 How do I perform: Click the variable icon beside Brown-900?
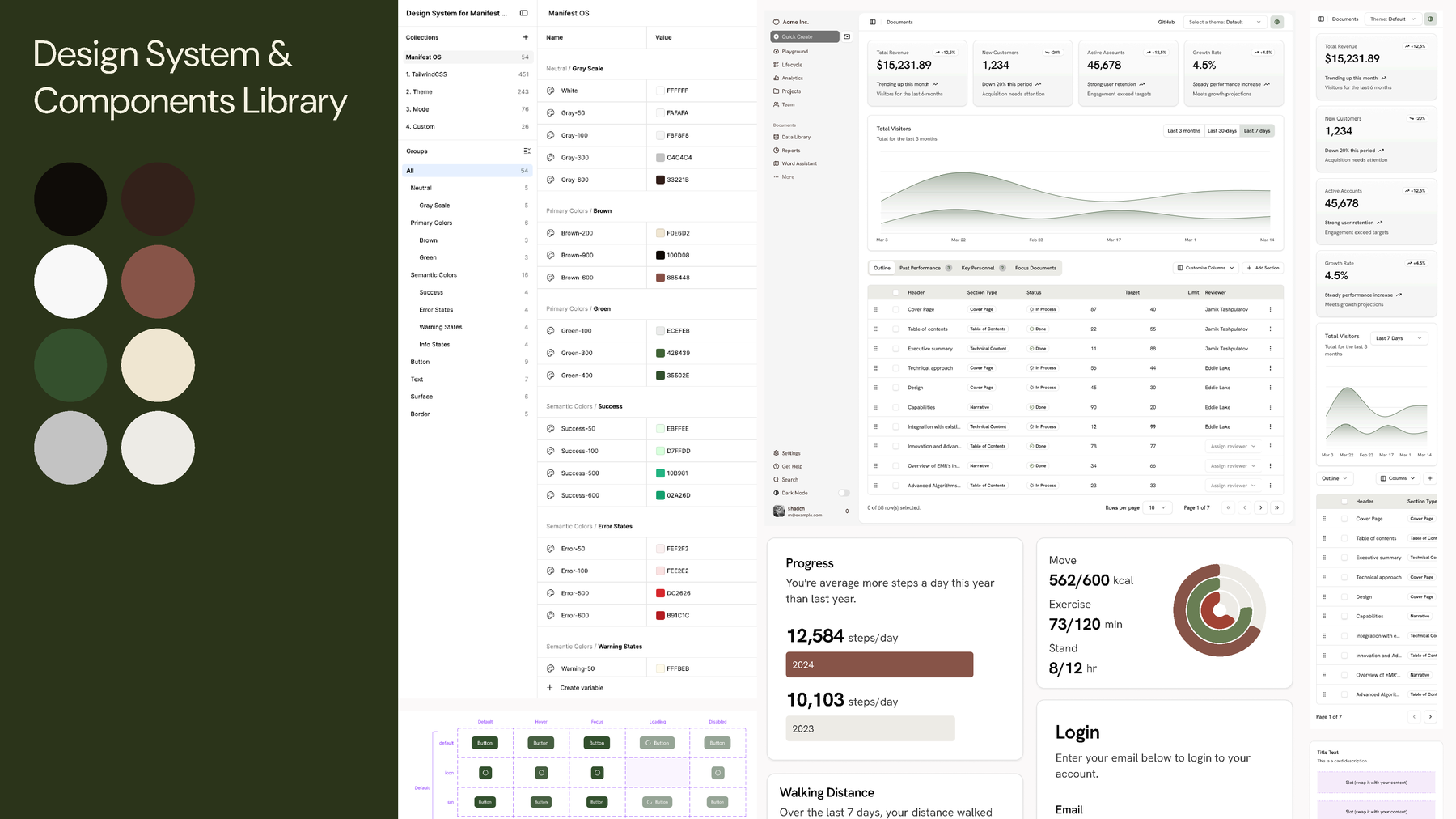[551, 255]
